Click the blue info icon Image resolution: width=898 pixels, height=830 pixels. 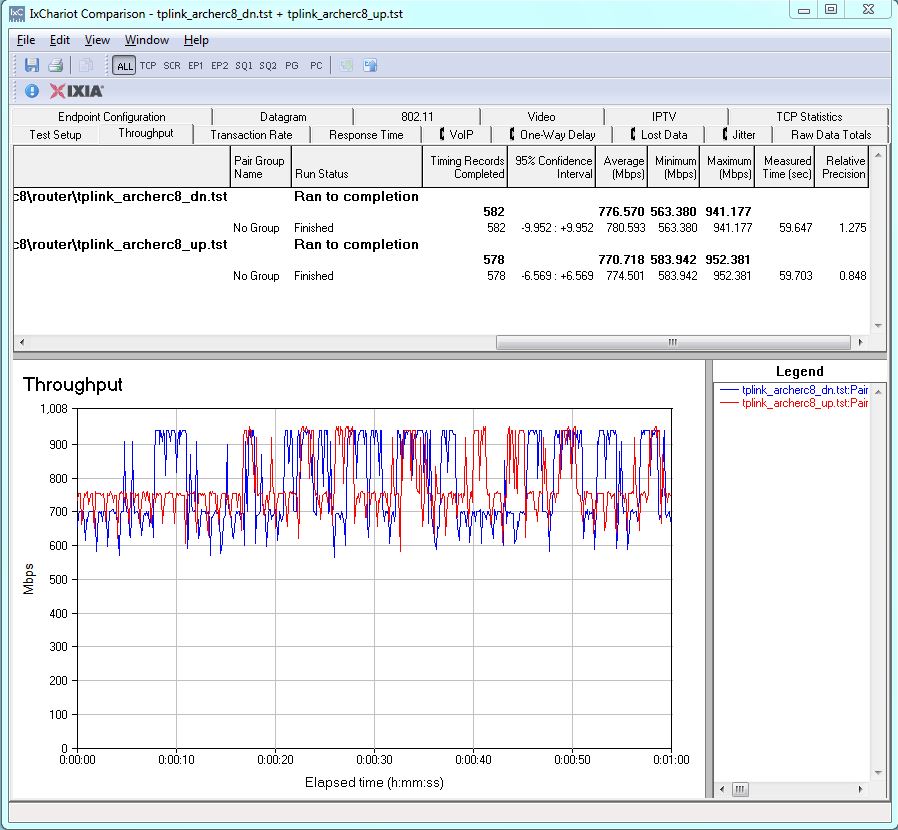pyautogui.click(x=31, y=91)
